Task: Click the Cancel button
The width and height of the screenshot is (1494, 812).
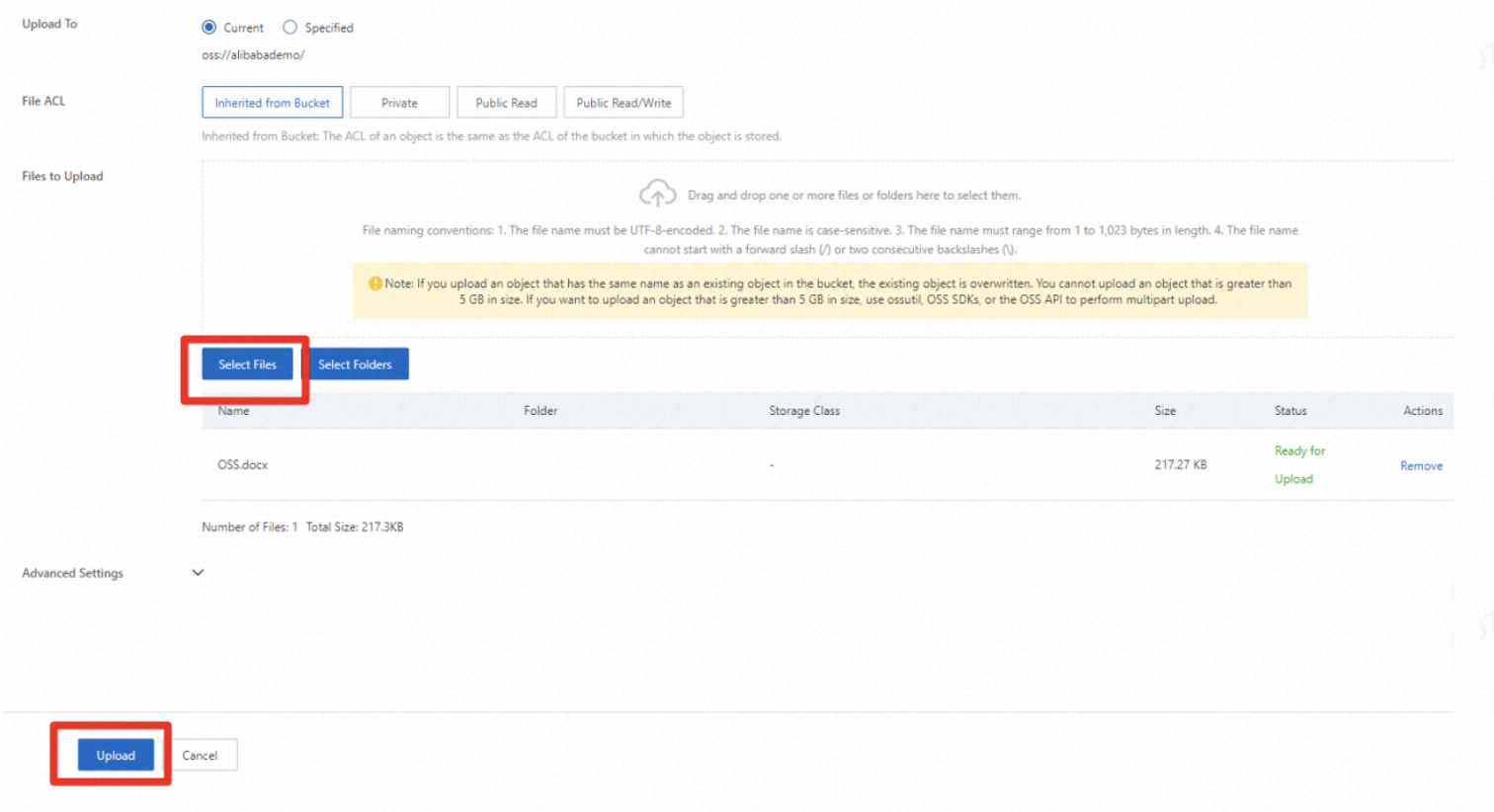Action: (x=201, y=754)
